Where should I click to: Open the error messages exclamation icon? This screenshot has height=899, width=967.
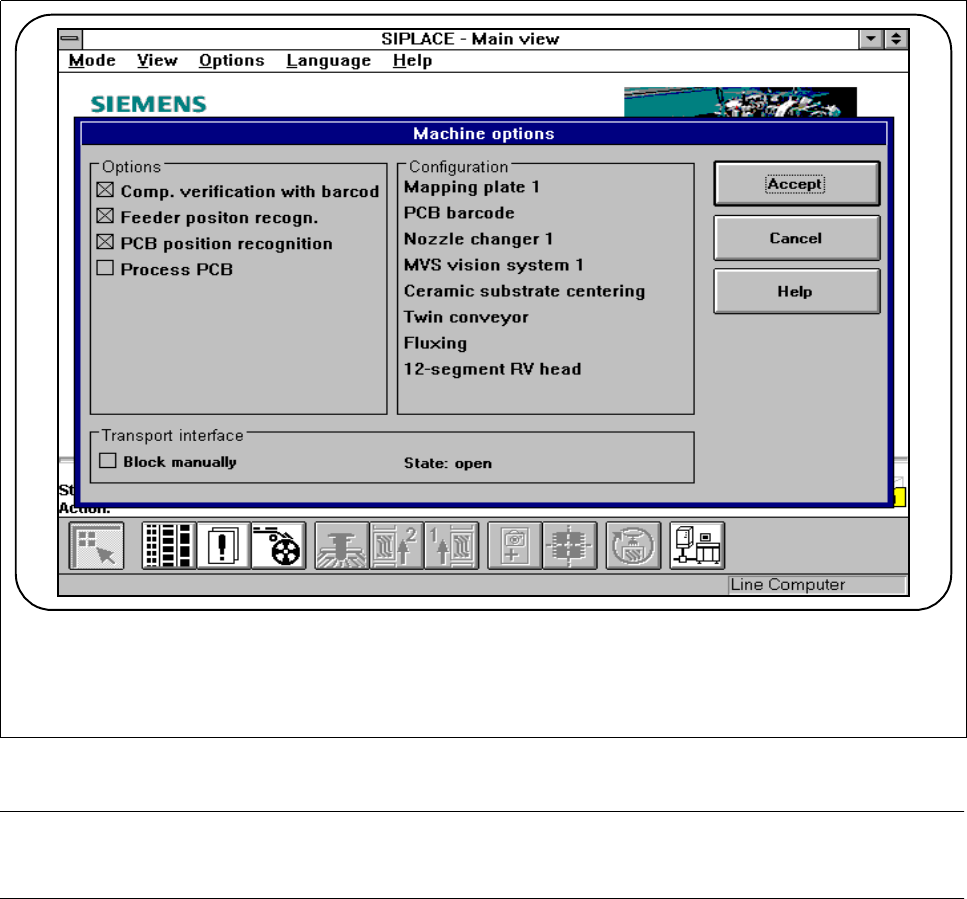tap(223, 546)
